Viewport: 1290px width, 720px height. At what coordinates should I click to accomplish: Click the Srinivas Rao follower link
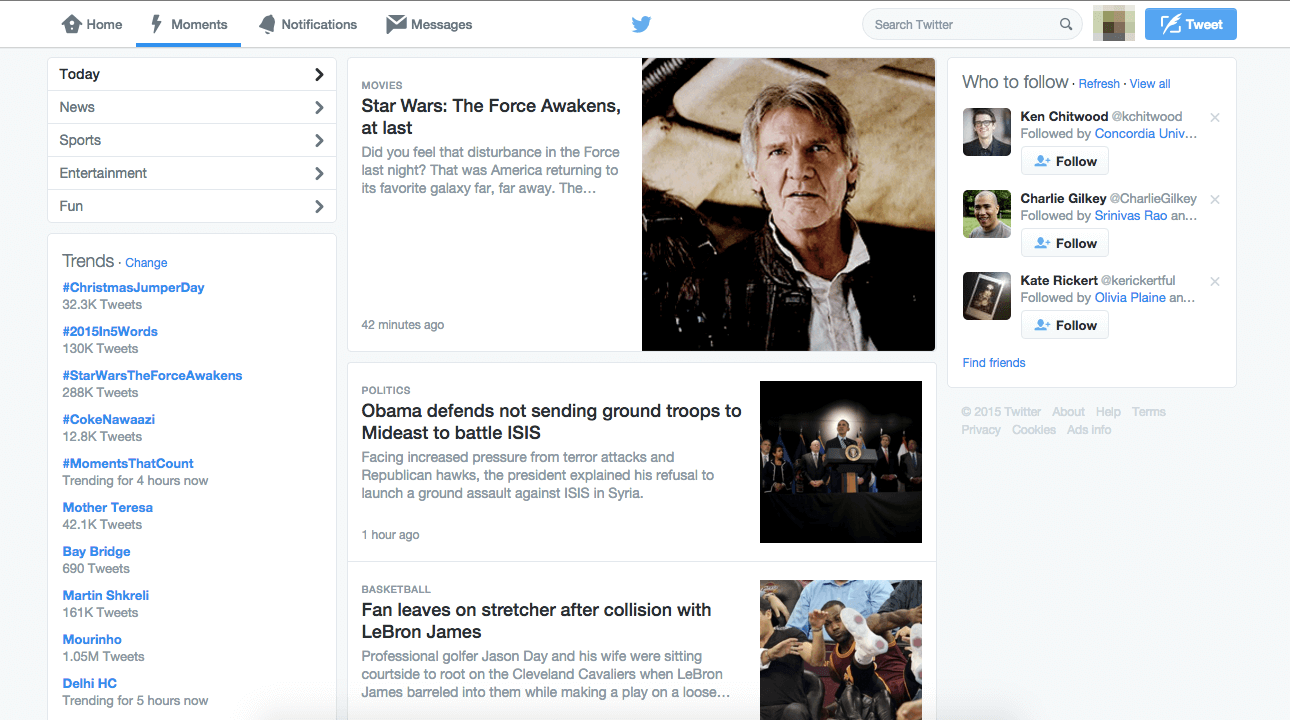click(1130, 216)
